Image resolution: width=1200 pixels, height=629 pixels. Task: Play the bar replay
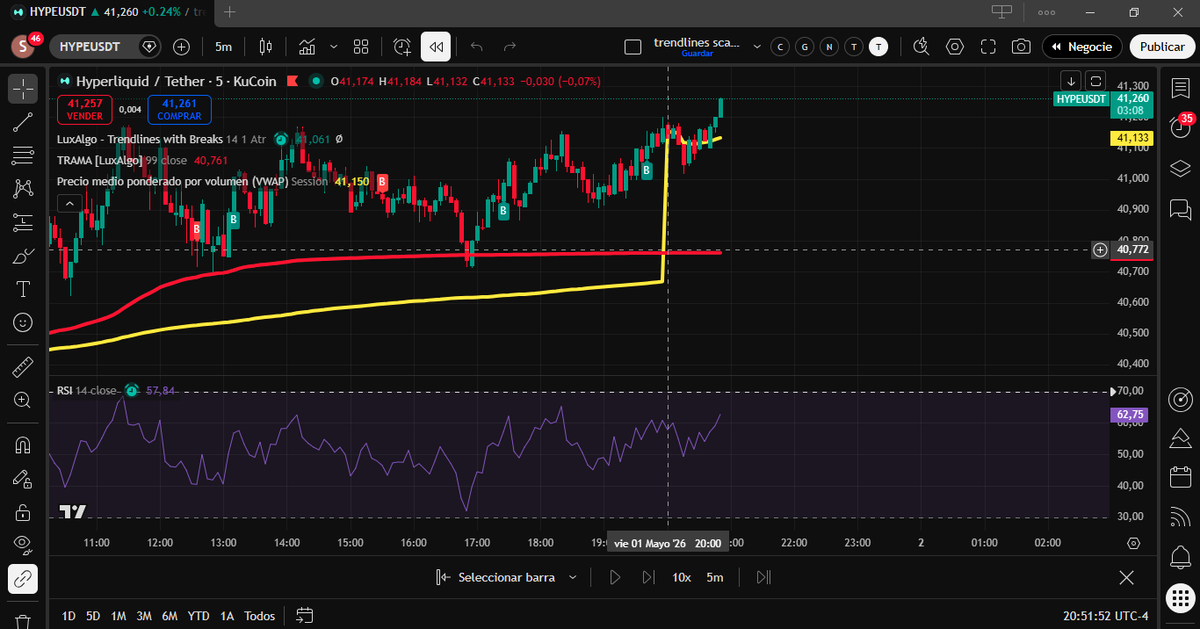[x=615, y=577]
